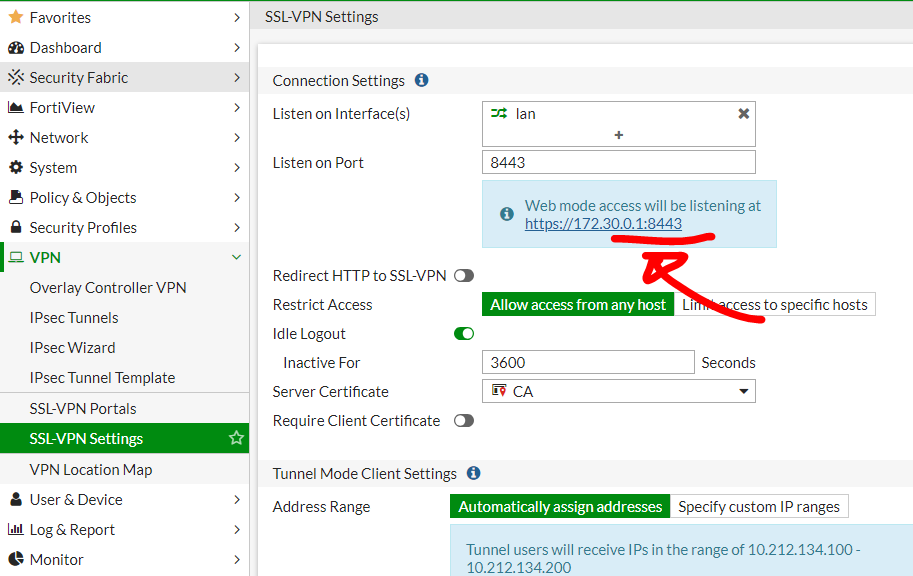The width and height of the screenshot is (913, 576).
Task: Expand User & Device chevron
Action: 236,500
